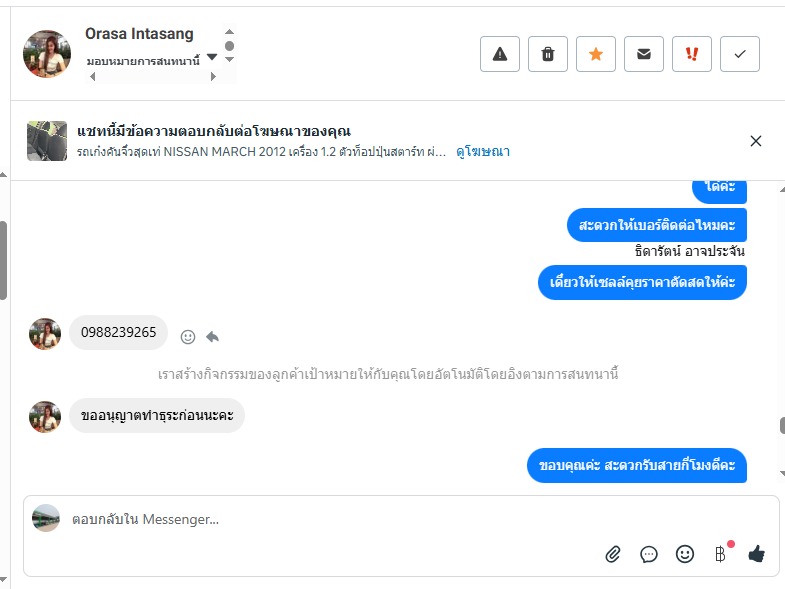Move conversation to trash with bin icon
This screenshot has height=589, width=785.
pos(548,54)
